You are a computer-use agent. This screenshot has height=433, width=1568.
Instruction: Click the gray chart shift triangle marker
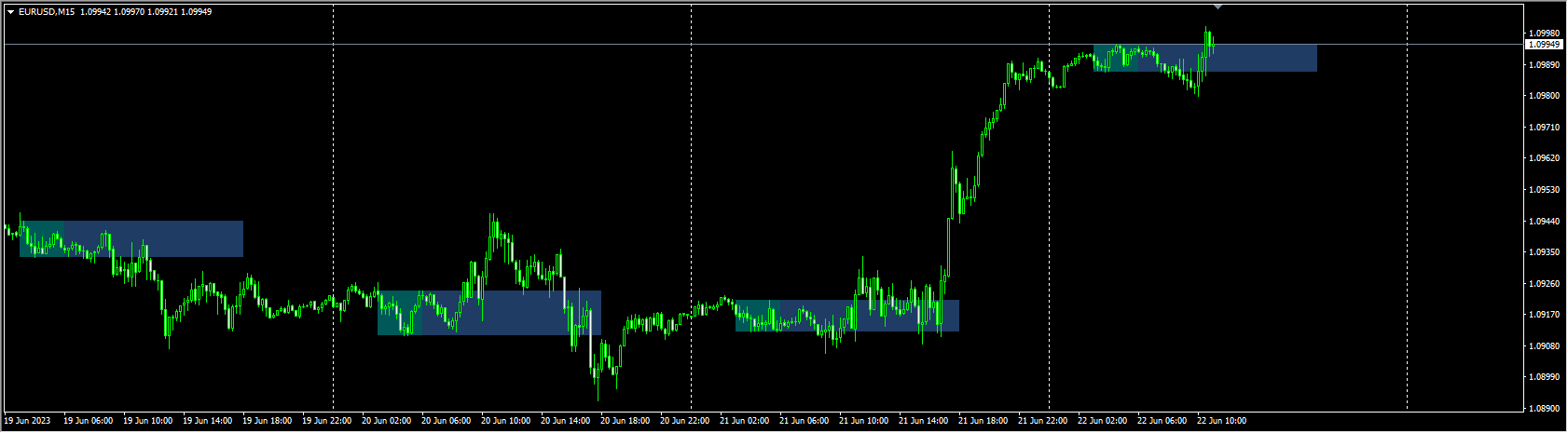point(1217,7)
